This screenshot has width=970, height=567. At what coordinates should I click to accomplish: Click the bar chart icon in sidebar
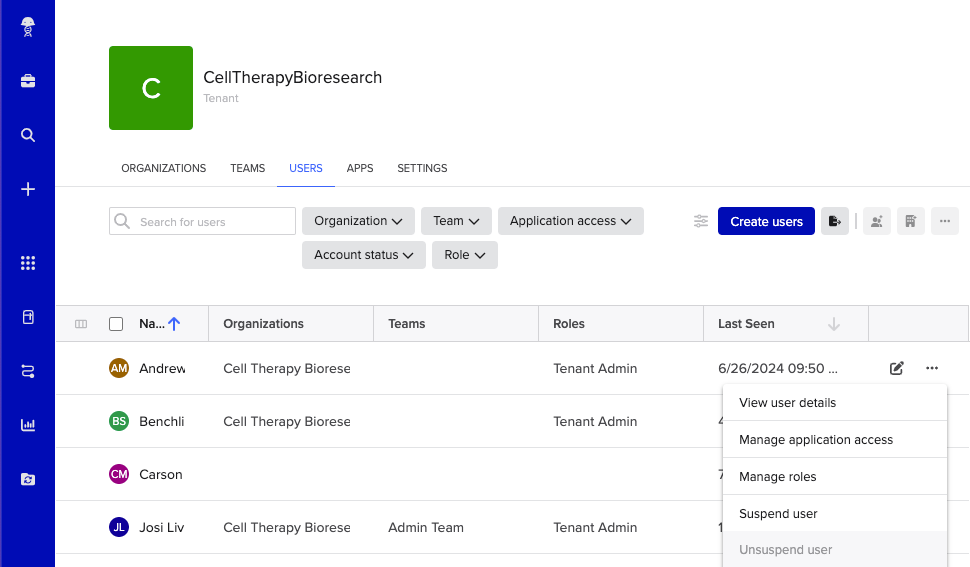point(28,425)
